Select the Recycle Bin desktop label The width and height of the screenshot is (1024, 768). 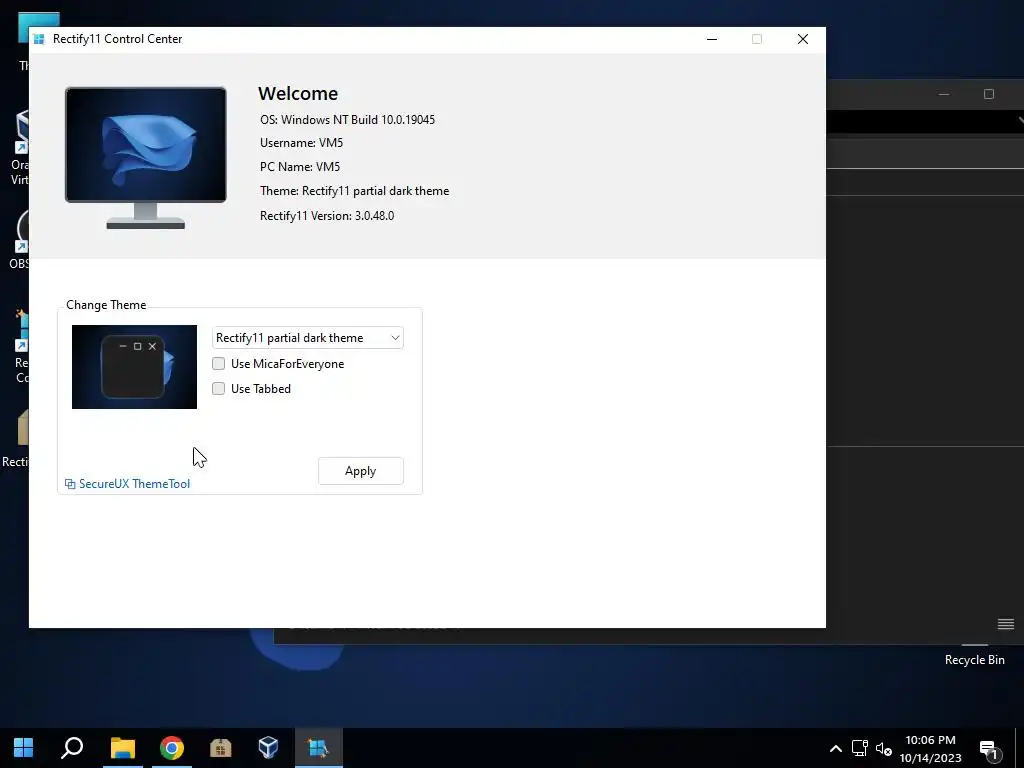(x=974, y=660)
